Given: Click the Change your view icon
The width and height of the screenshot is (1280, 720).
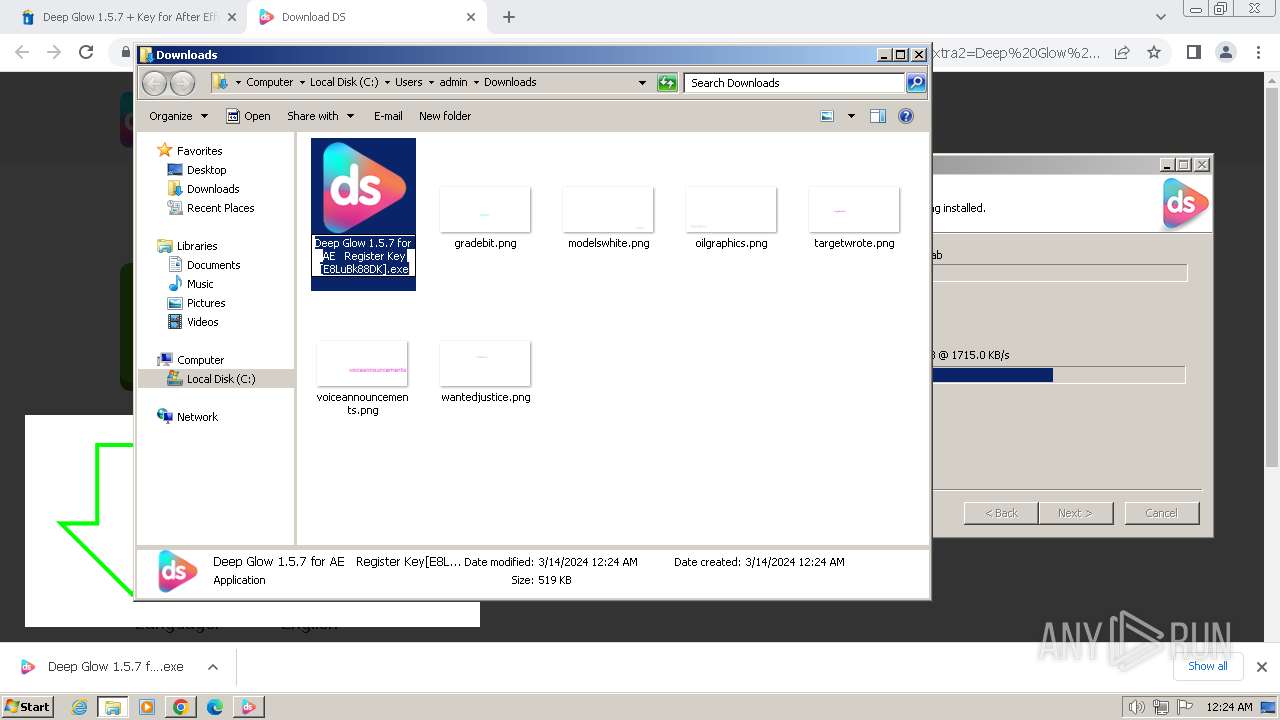Looking at the screenshot, I should [827, 116].
